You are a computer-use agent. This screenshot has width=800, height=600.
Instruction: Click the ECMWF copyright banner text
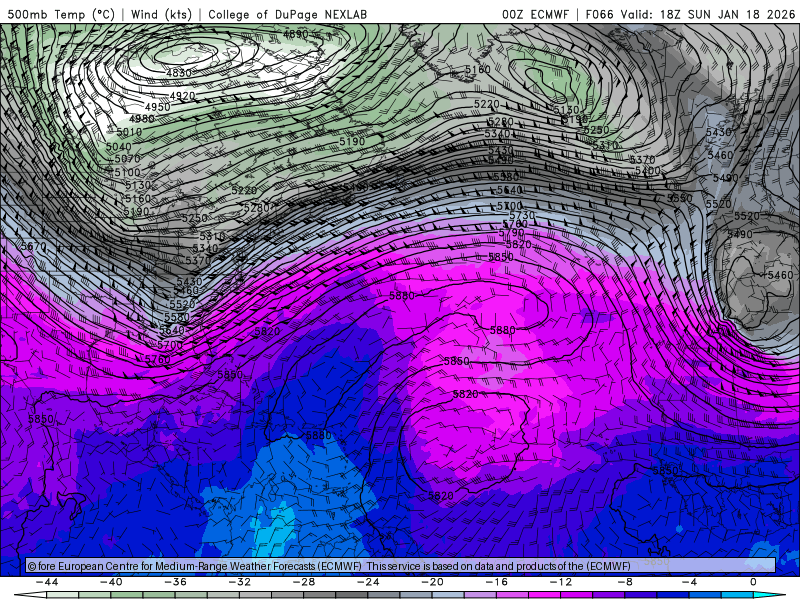[329, 566]
